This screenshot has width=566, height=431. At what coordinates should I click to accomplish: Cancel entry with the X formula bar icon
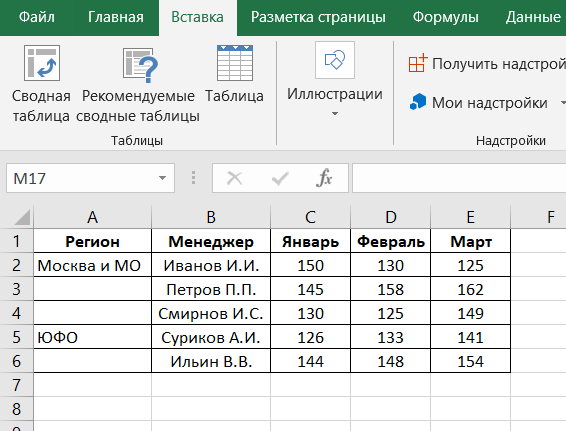click(235, 178)
